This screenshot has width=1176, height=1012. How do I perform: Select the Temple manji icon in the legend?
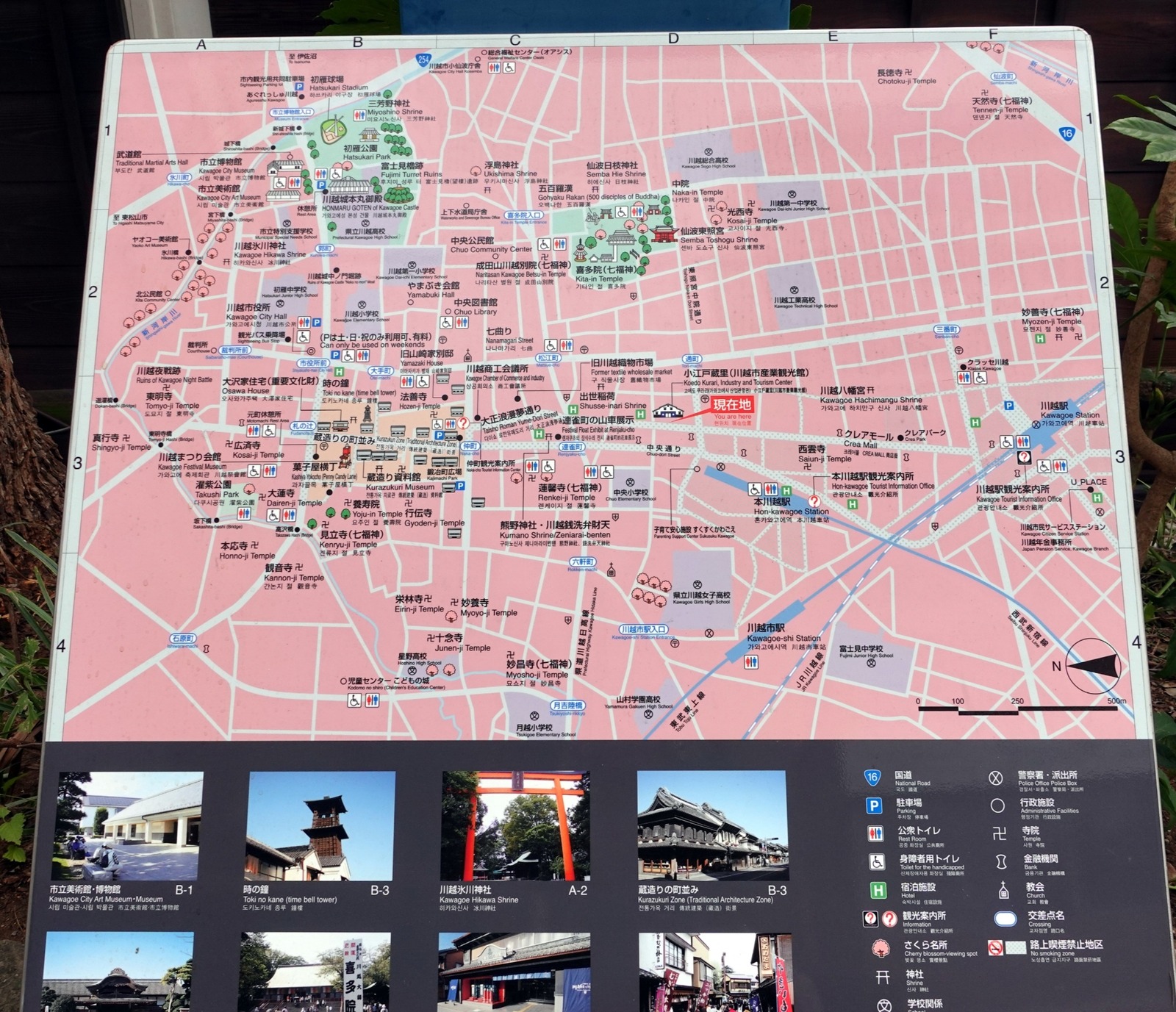(999, 833)
